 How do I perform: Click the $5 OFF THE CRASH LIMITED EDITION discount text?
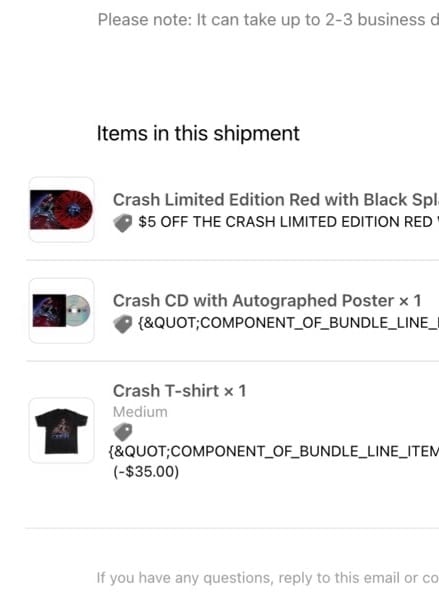(x=288, y=222)
